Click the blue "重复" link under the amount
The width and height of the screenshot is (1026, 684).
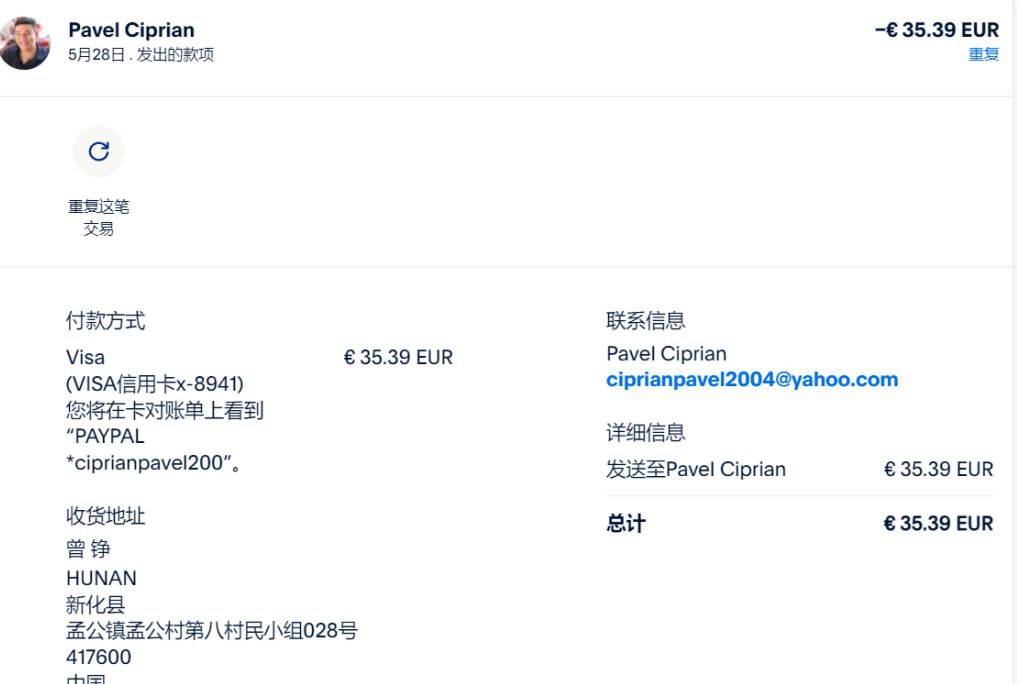(x=983, y=55)
